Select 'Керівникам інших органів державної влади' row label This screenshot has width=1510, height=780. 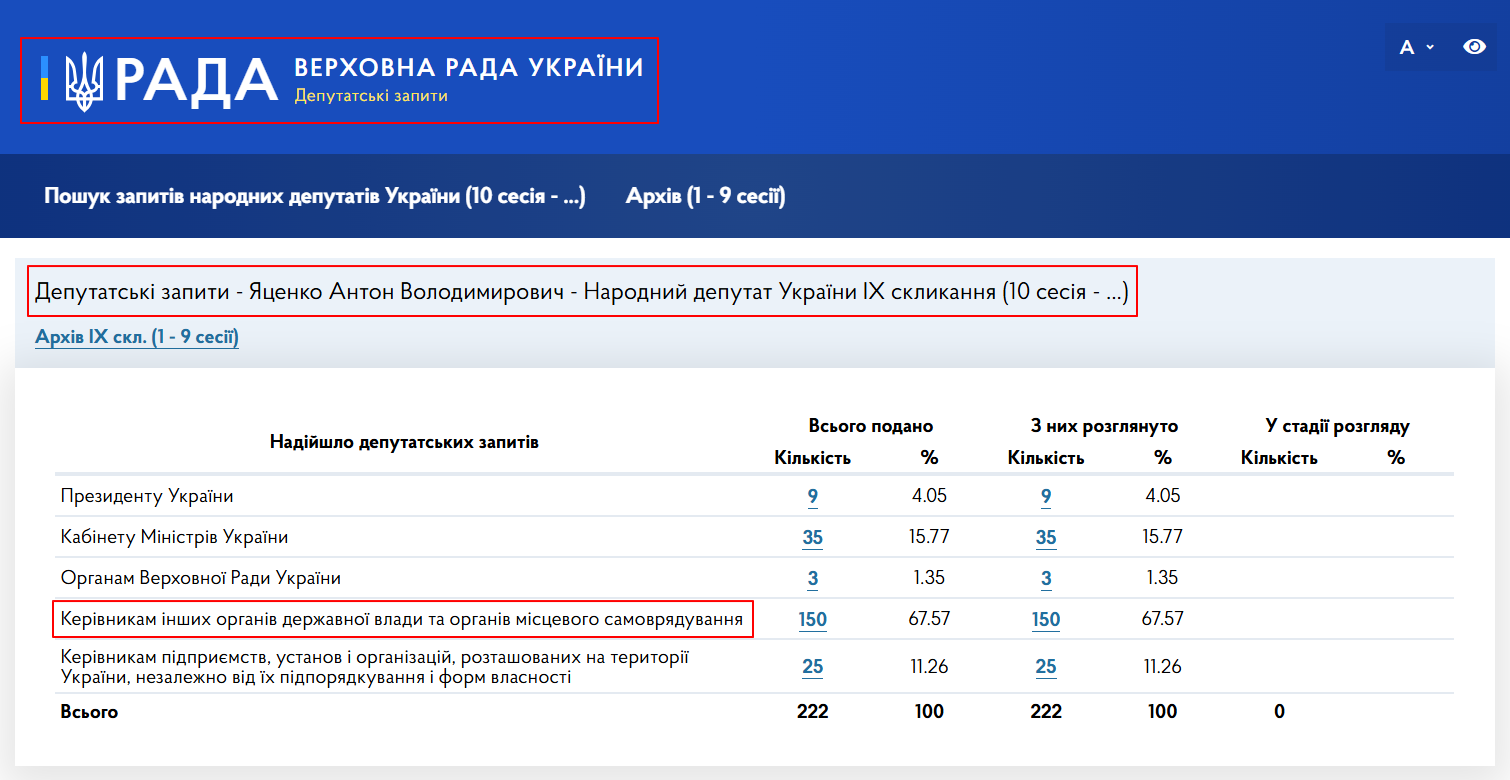coord(402,619)
